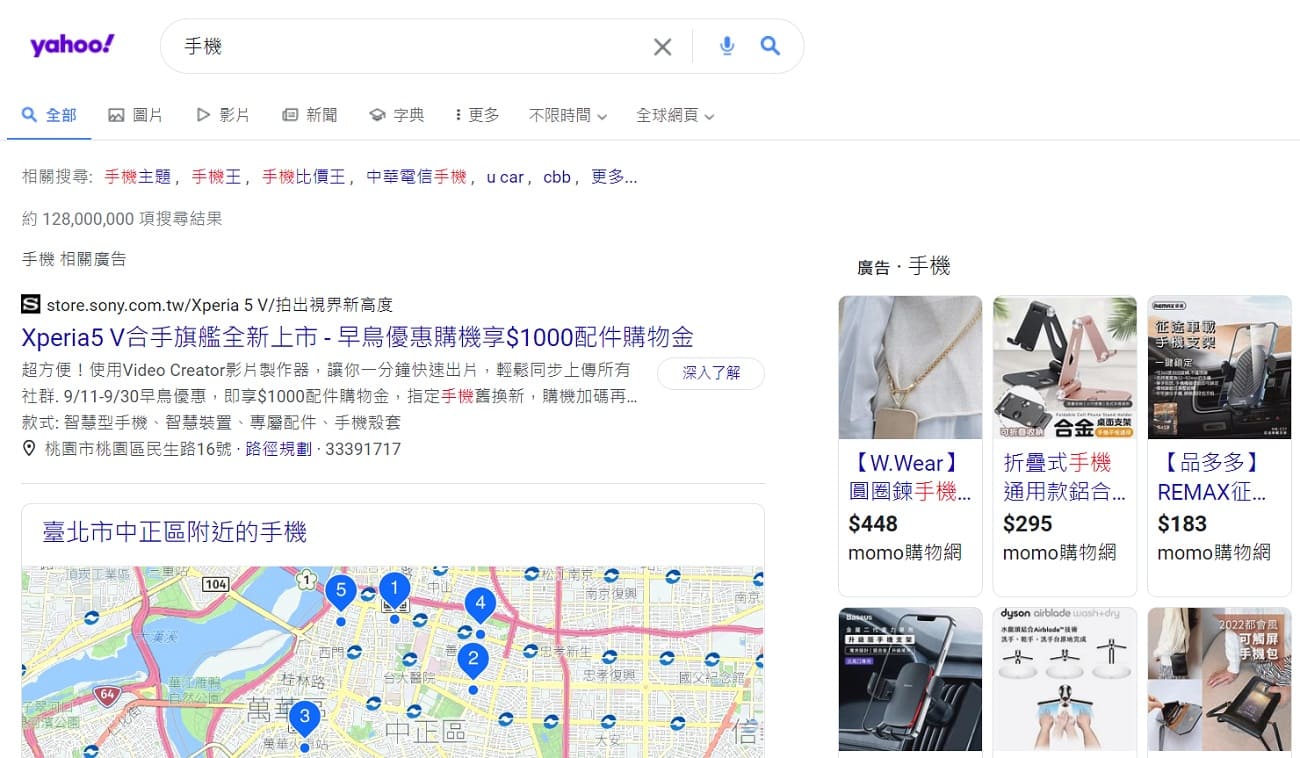Click the 手機殼套 link

click(367, 422)
